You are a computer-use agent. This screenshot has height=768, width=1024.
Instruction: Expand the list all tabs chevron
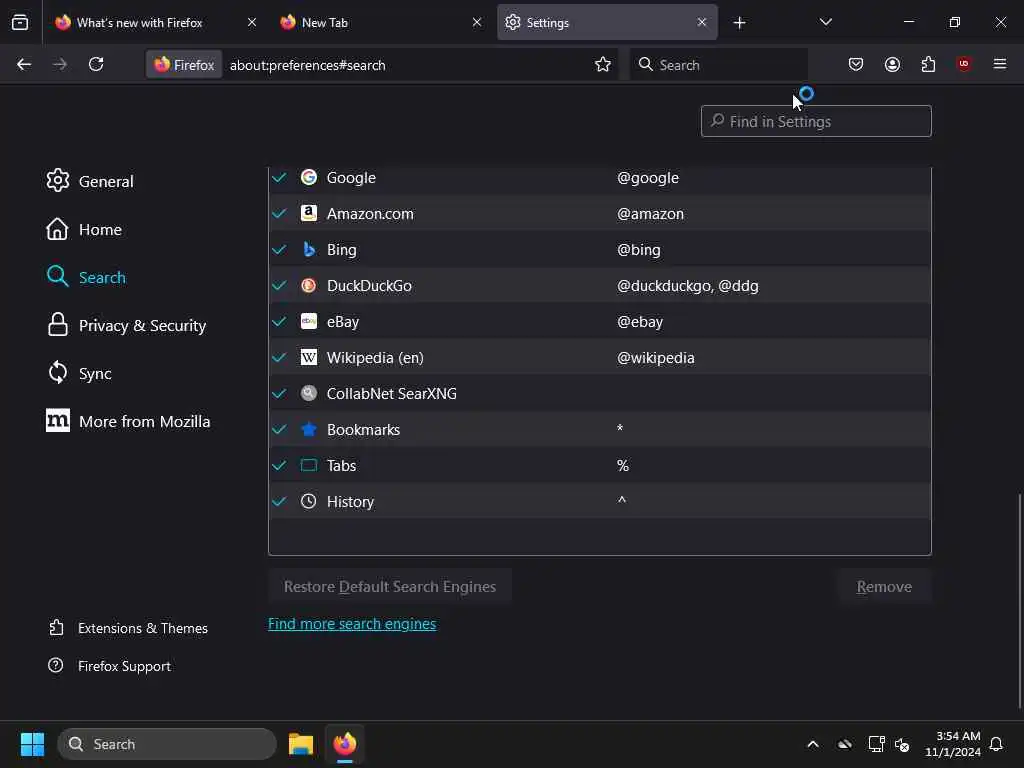pyautogui.click(x=825, y=22)
